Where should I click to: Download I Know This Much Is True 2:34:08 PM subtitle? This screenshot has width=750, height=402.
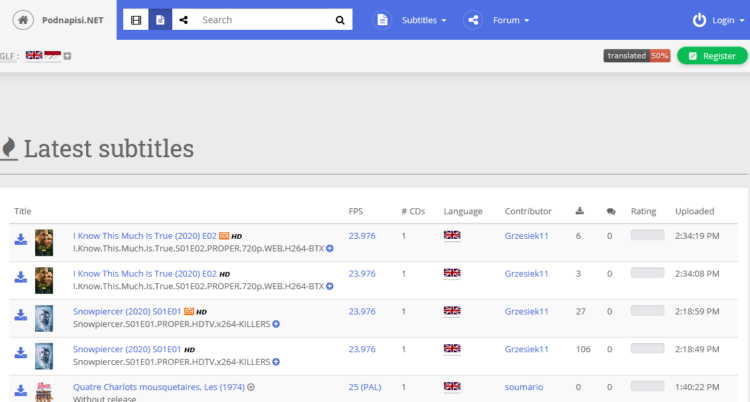click(21, 277)
